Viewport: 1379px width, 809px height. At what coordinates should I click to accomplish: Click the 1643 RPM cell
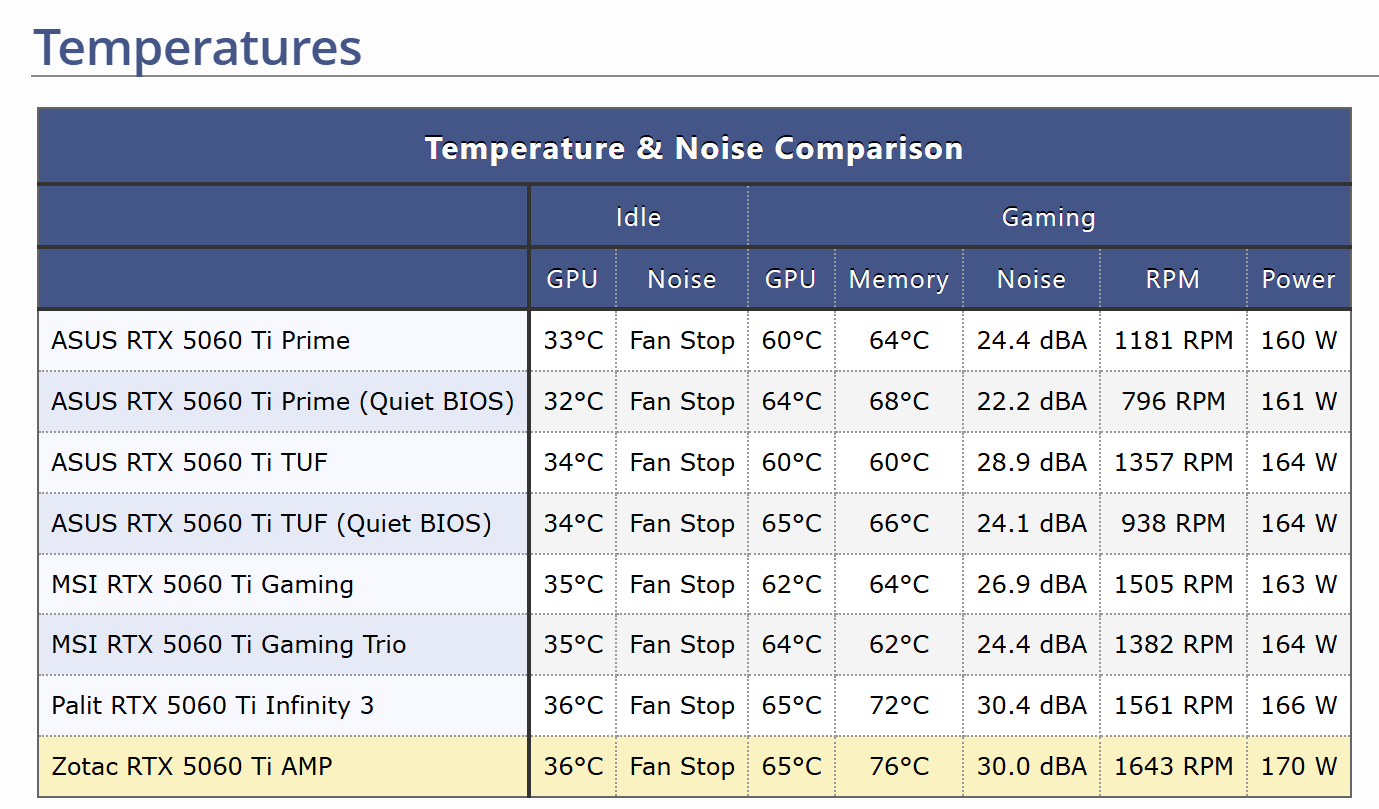1173,767
